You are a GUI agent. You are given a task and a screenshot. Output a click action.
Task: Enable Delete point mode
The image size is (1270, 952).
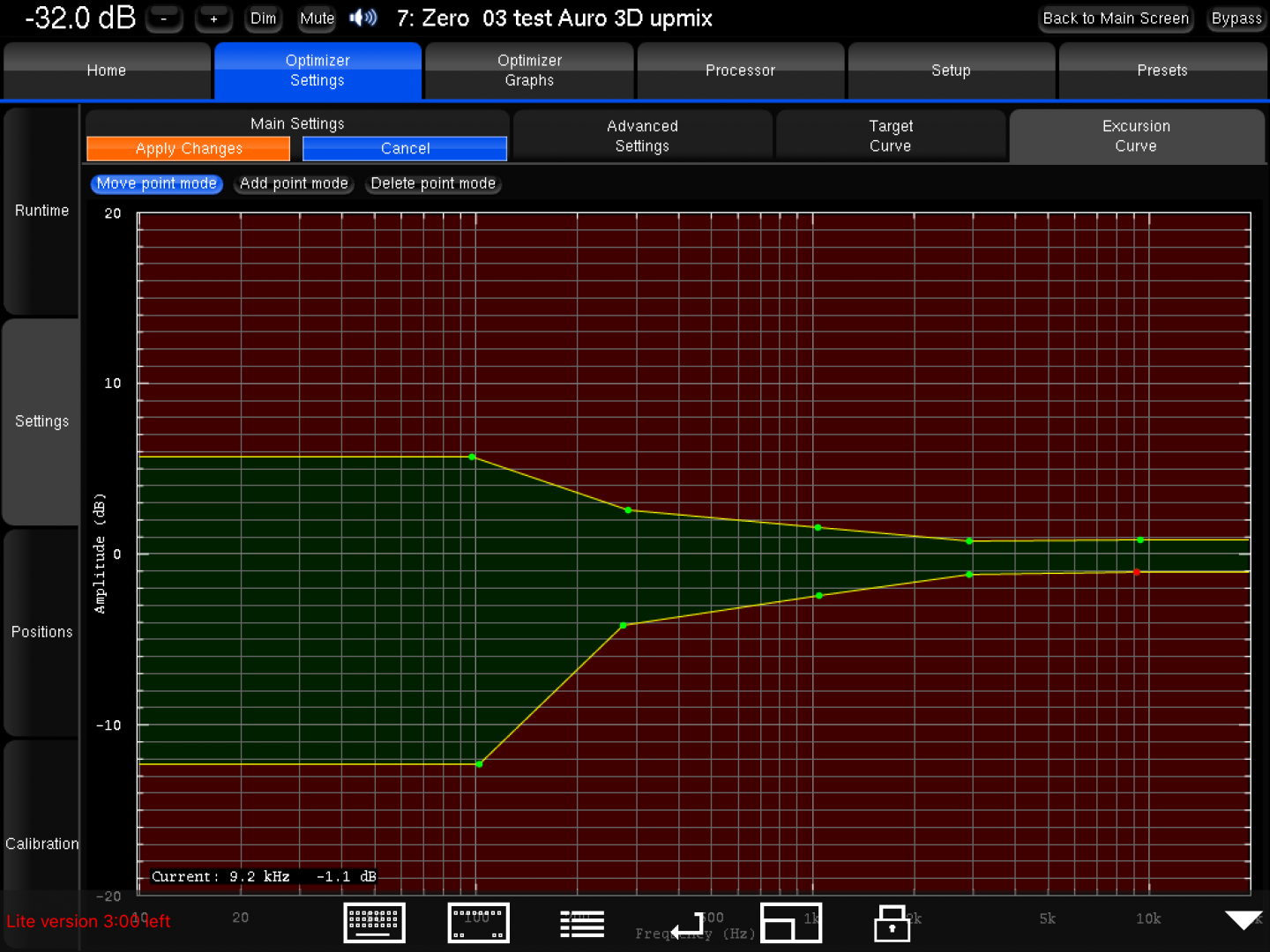click(433, 183)
